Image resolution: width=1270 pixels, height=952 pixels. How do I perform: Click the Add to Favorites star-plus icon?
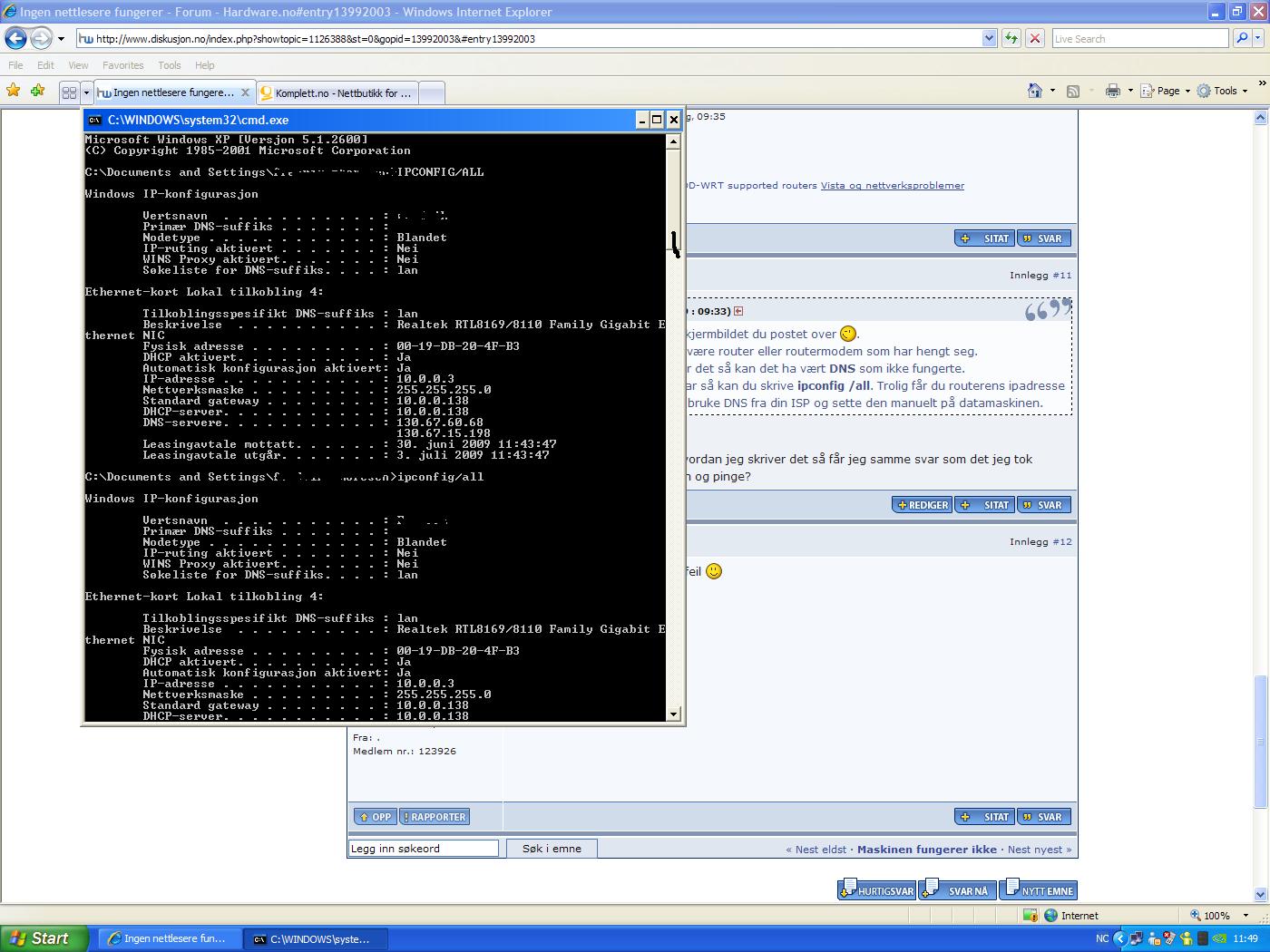coord(37,91)
